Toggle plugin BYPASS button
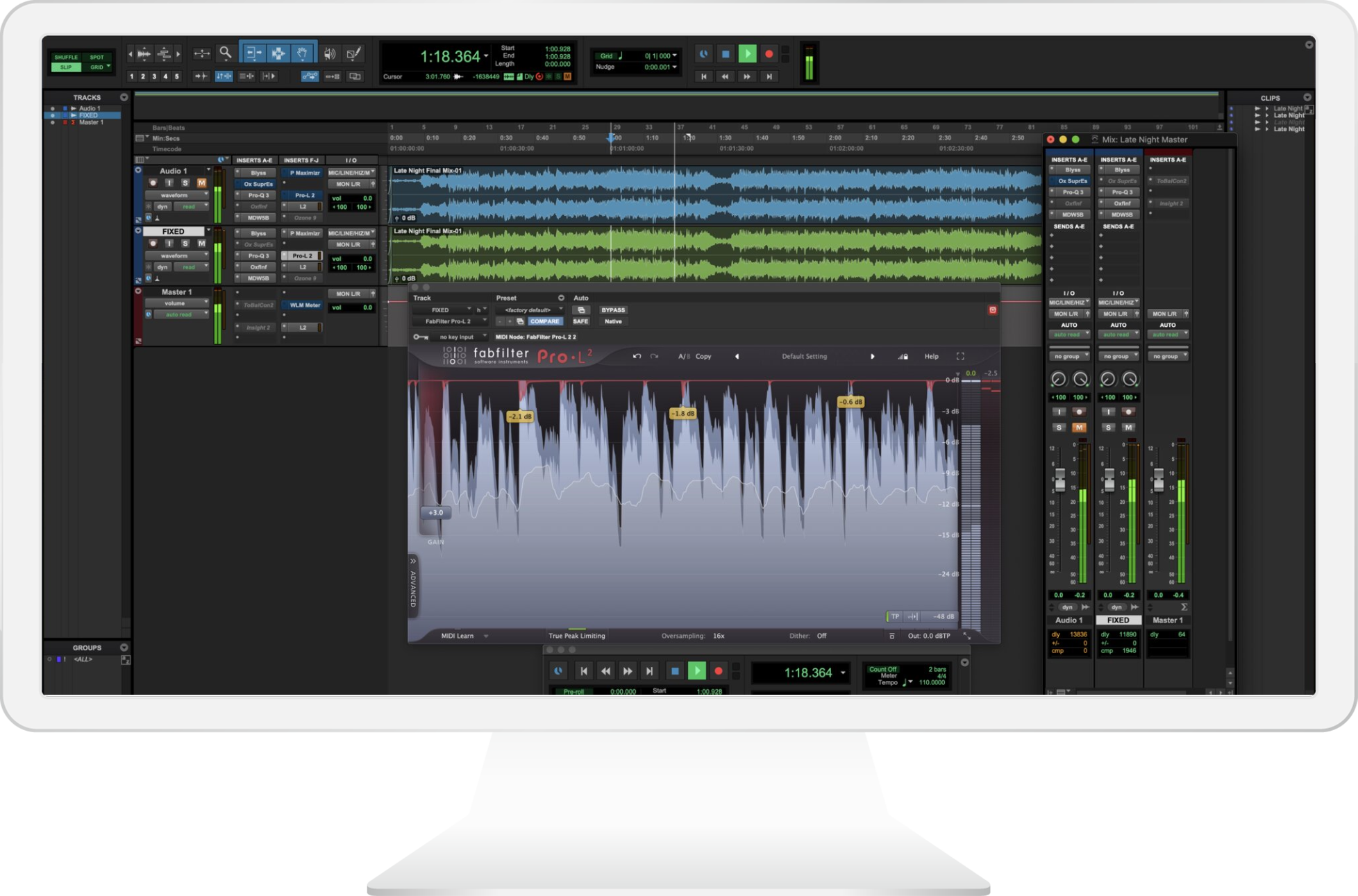 (612, 310)
